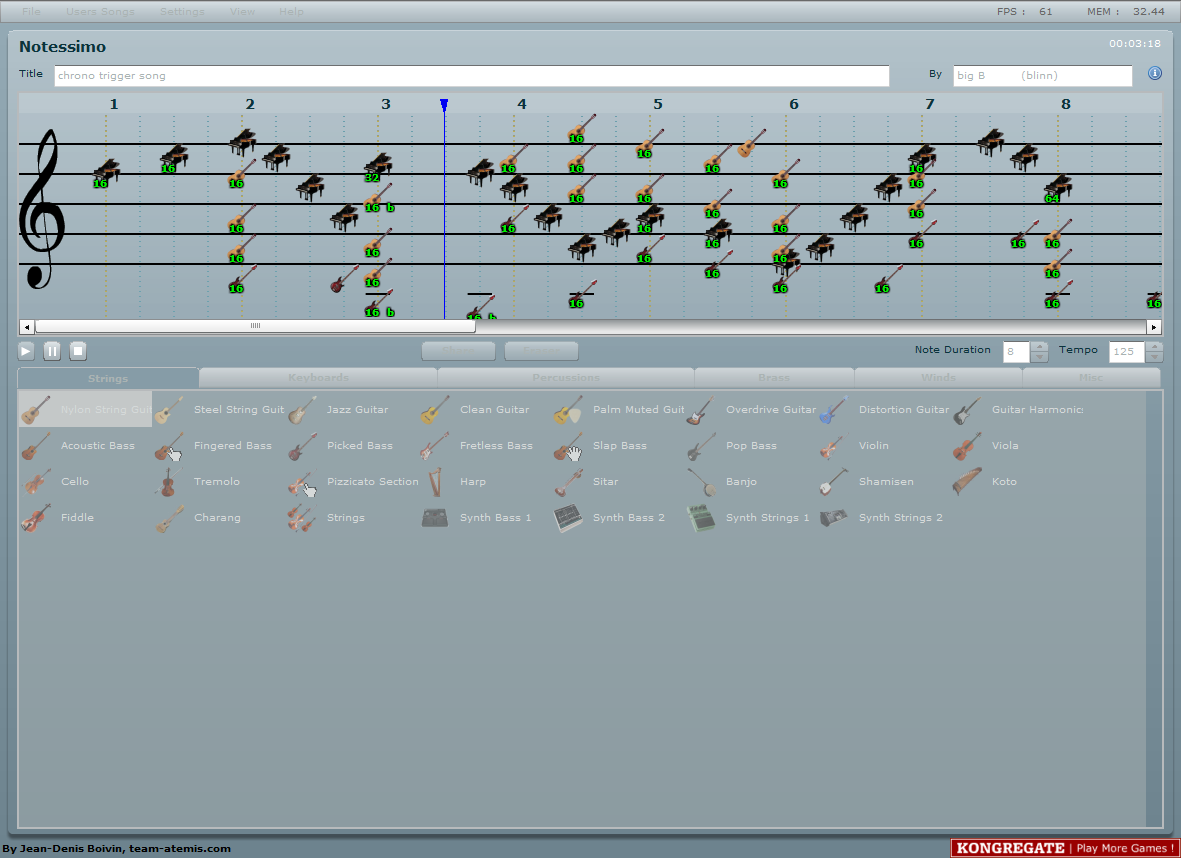This screenshot has width=1181, height=858.
Task: Click the Note Duration number field
Action: click(x=1016, y=352)
